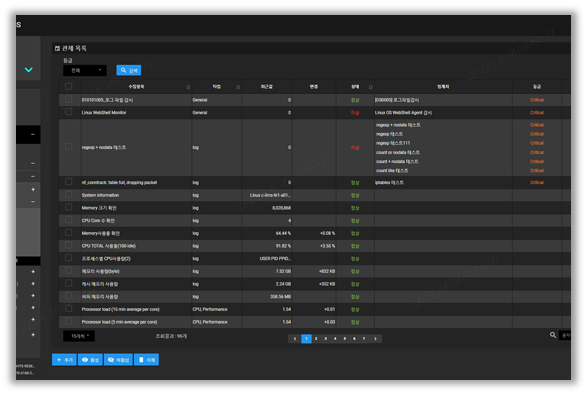Image resolution: width=587 pixels, height=395 pixels.
Task: Click the nf_conntrack: table full, dropping packet item
Action: coord(119,183)
